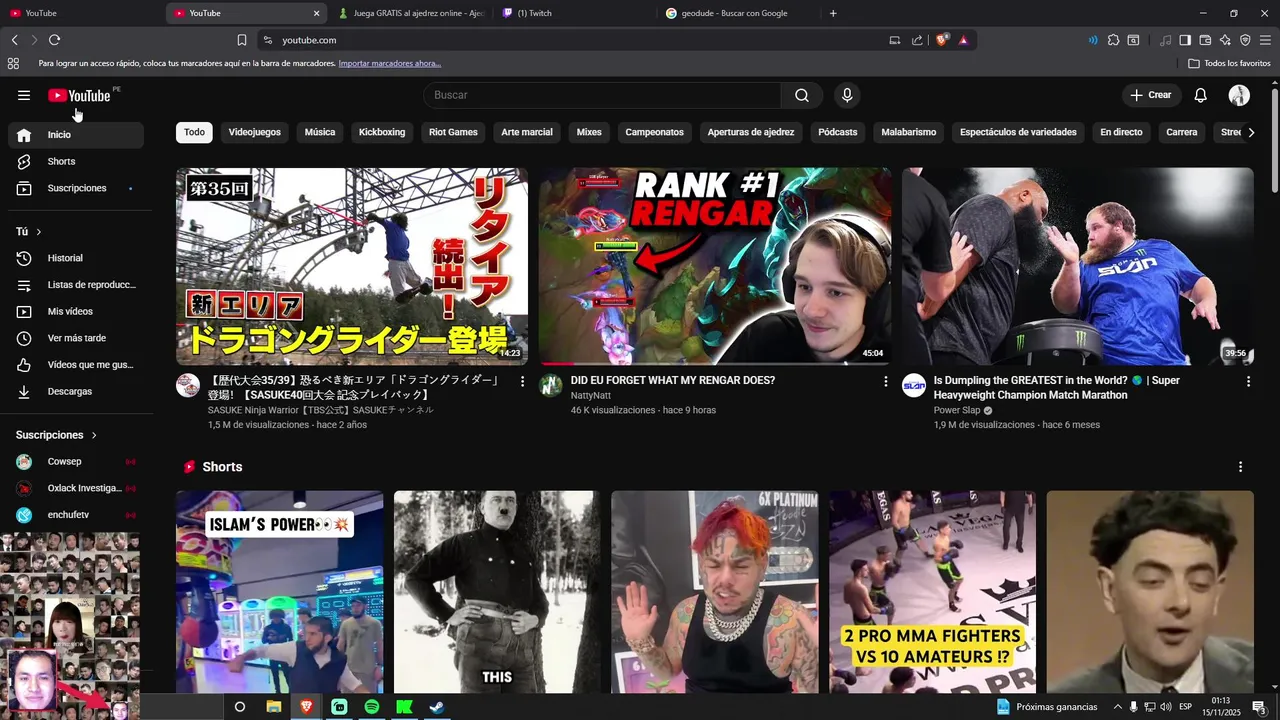
Task: Open browser extensions puzzle icon
Action: point(1113,40)
